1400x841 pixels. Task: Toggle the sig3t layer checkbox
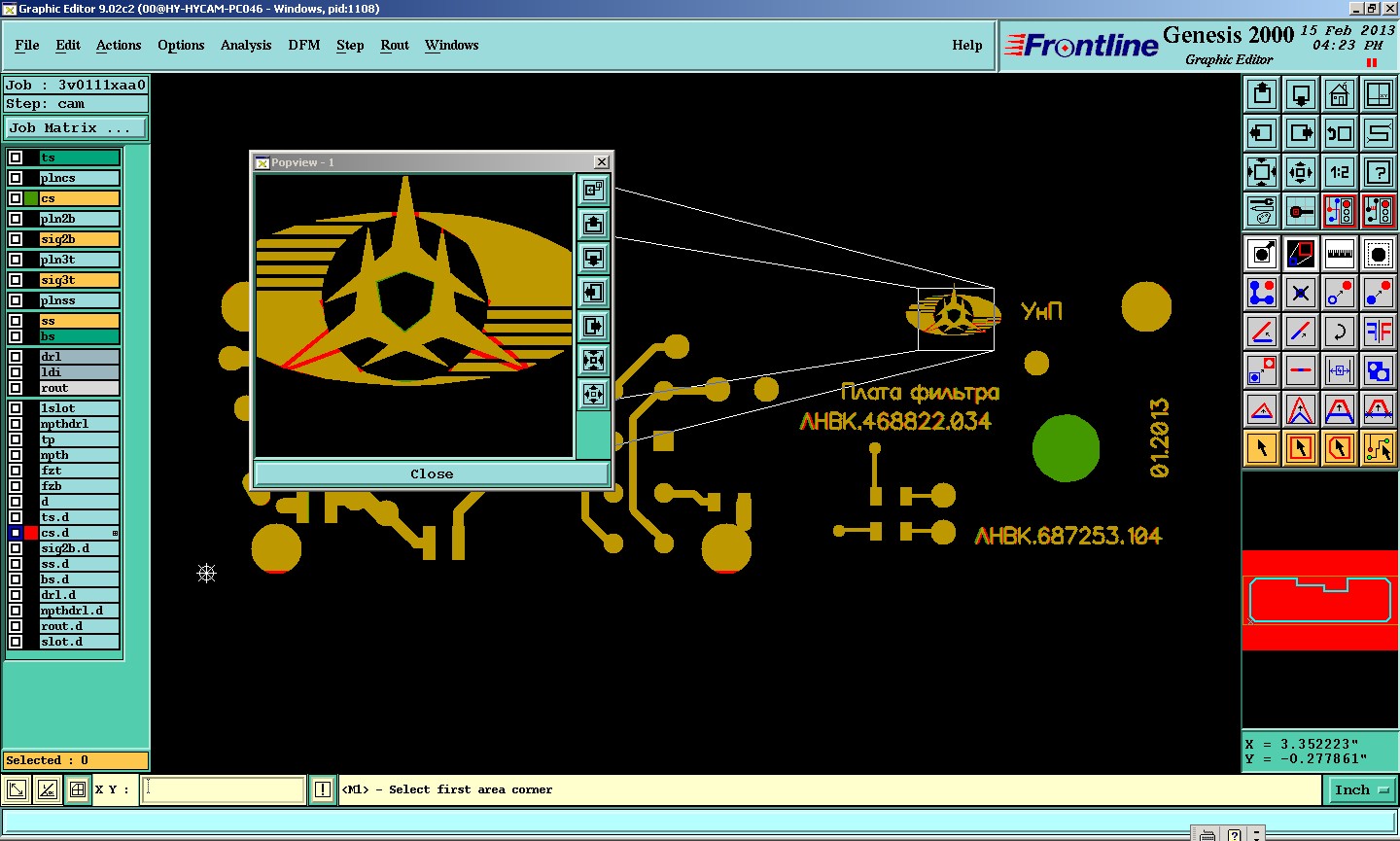(x=16, y=280)
